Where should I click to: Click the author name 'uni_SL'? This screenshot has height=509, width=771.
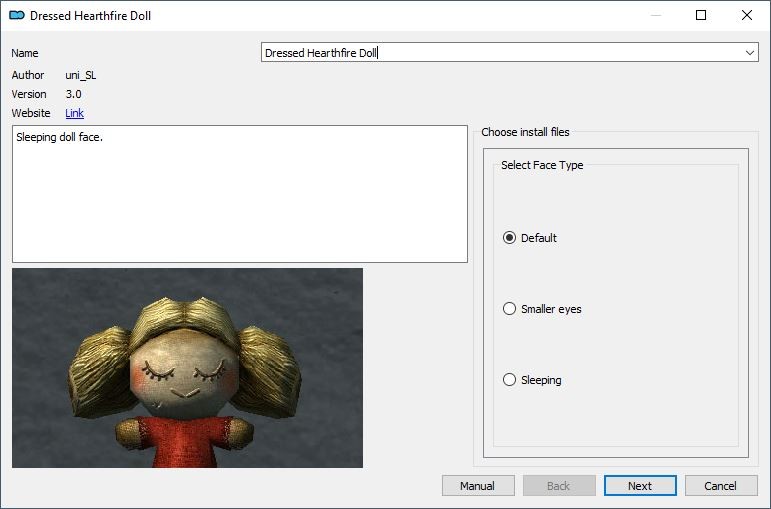click(x=81, y=75)
